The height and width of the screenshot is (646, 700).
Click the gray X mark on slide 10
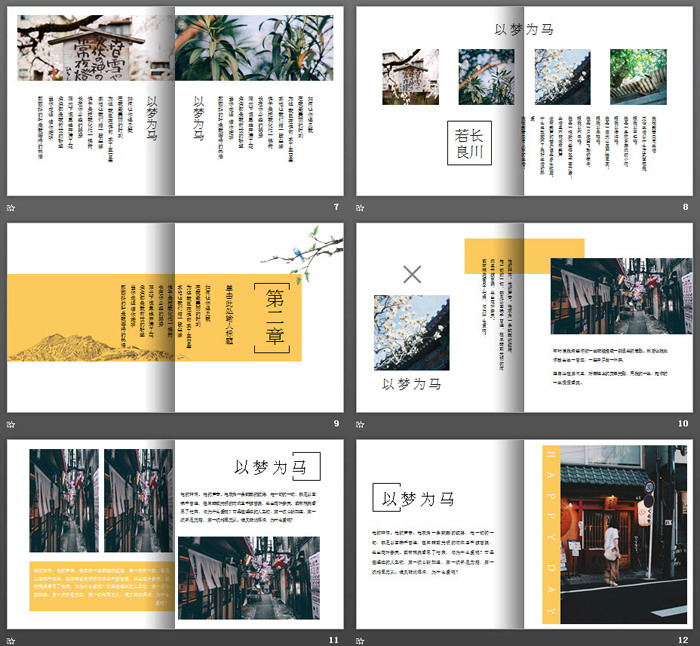(411, 274)
